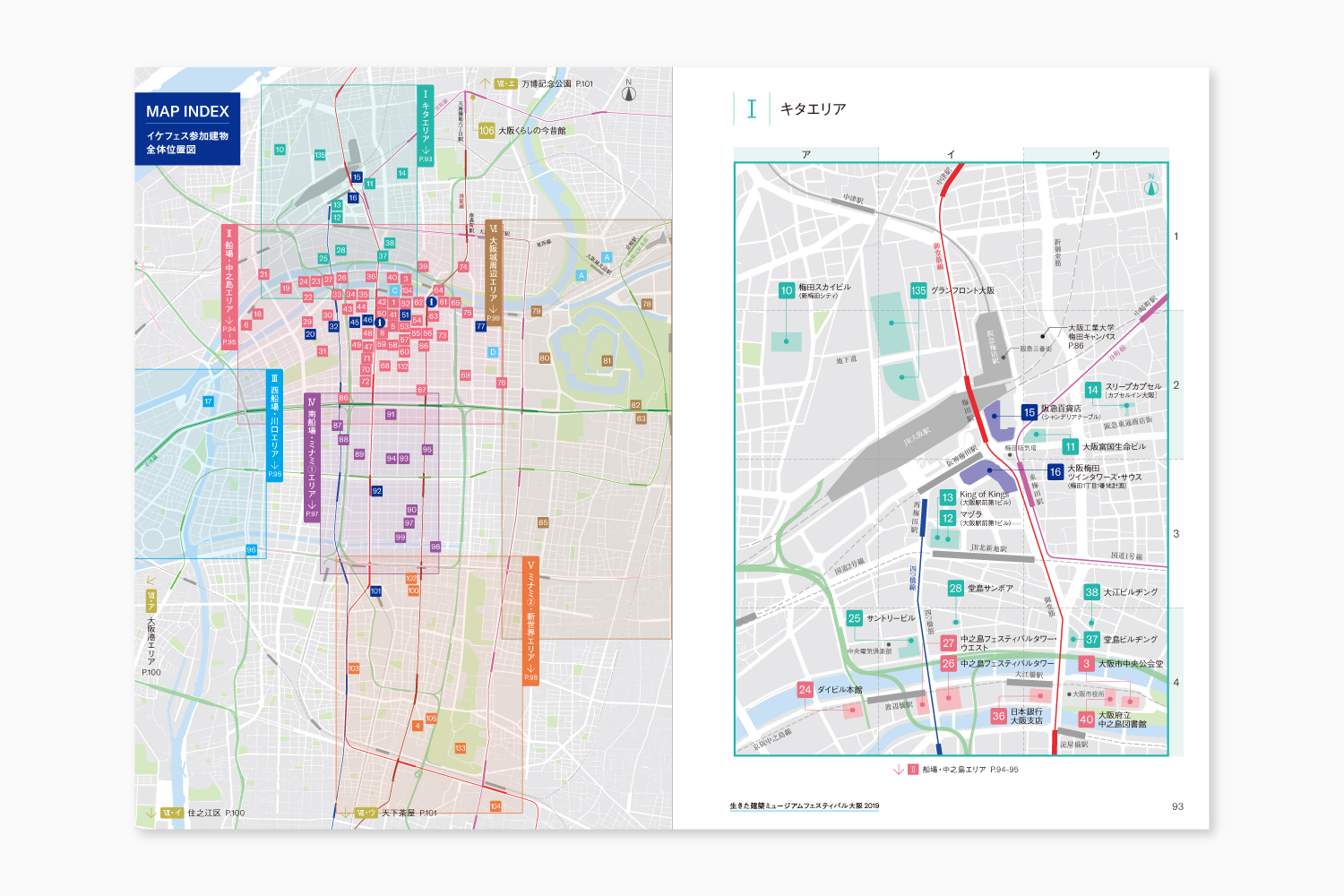Select pink marker 21 on the index map
Viewport: 1344px width, 896px height.
[263, 274]
